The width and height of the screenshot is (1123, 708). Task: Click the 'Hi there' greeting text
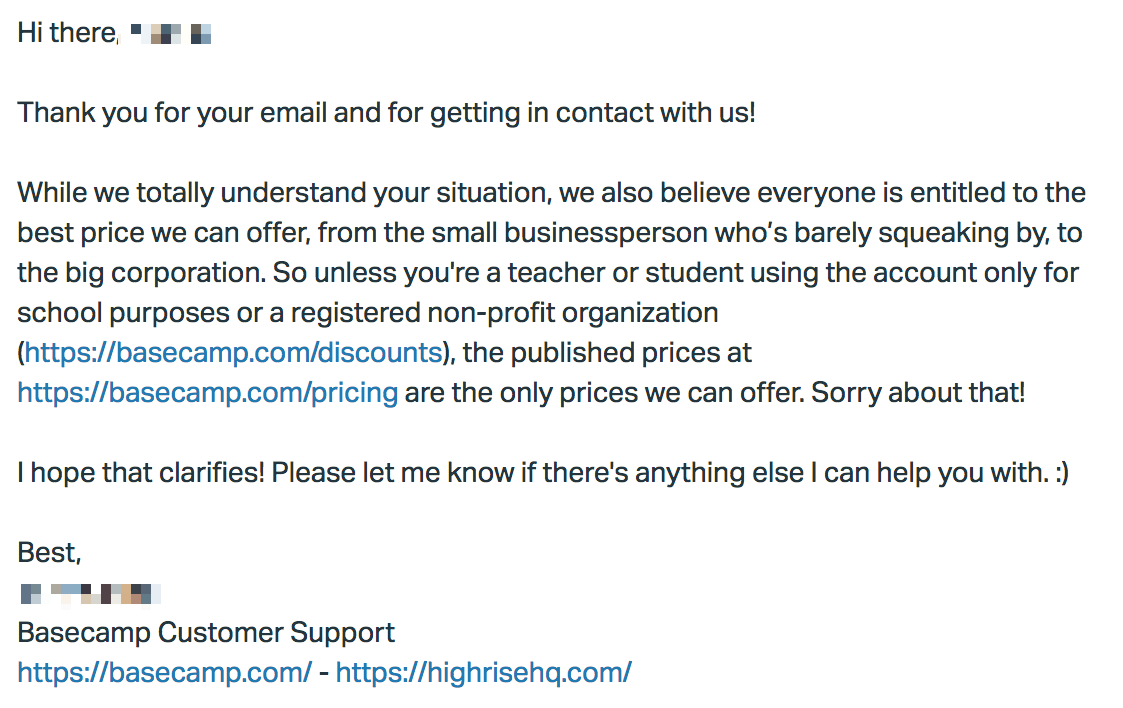point(67,33)
